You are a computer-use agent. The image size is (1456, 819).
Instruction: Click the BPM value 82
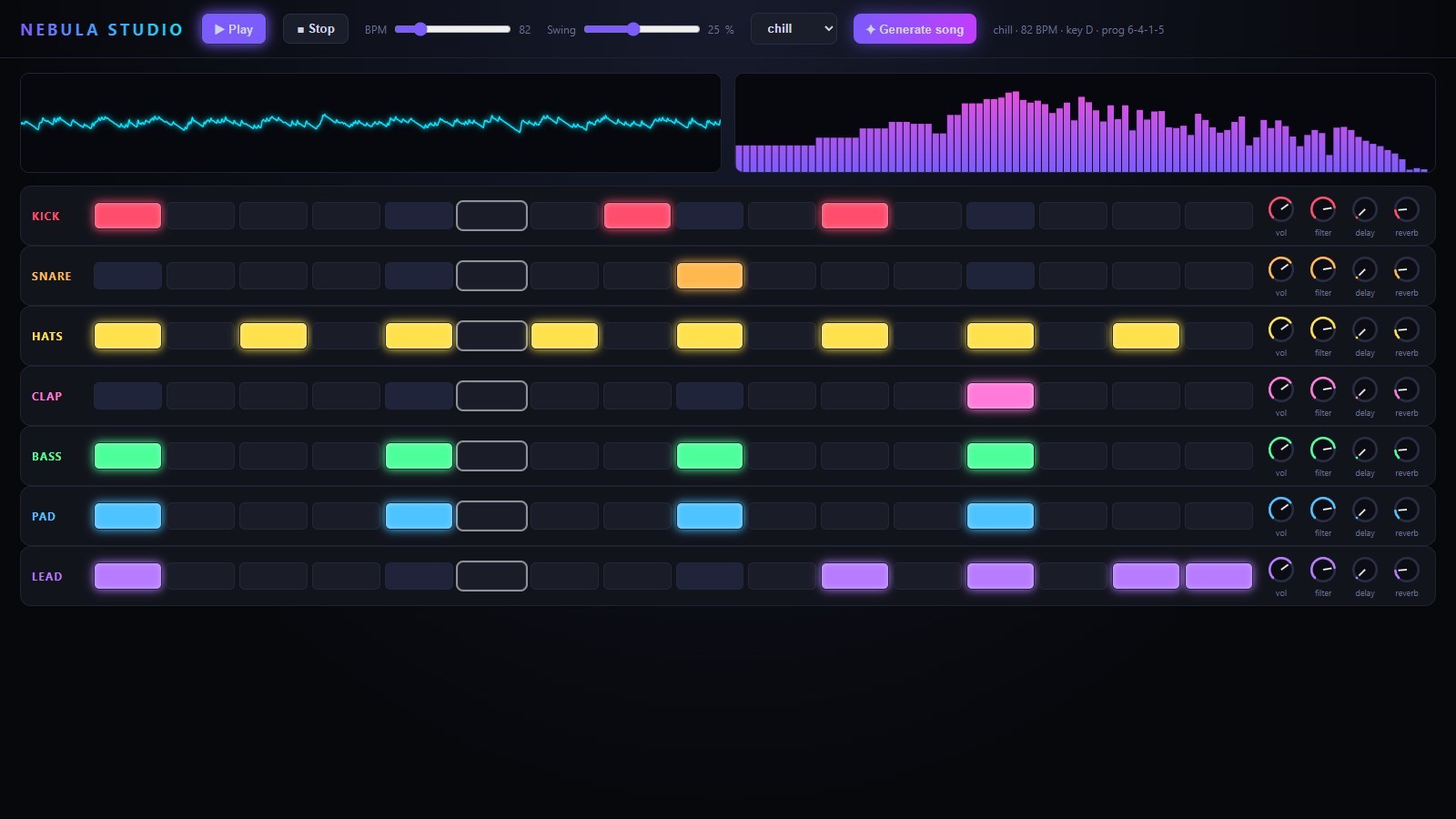524,29
